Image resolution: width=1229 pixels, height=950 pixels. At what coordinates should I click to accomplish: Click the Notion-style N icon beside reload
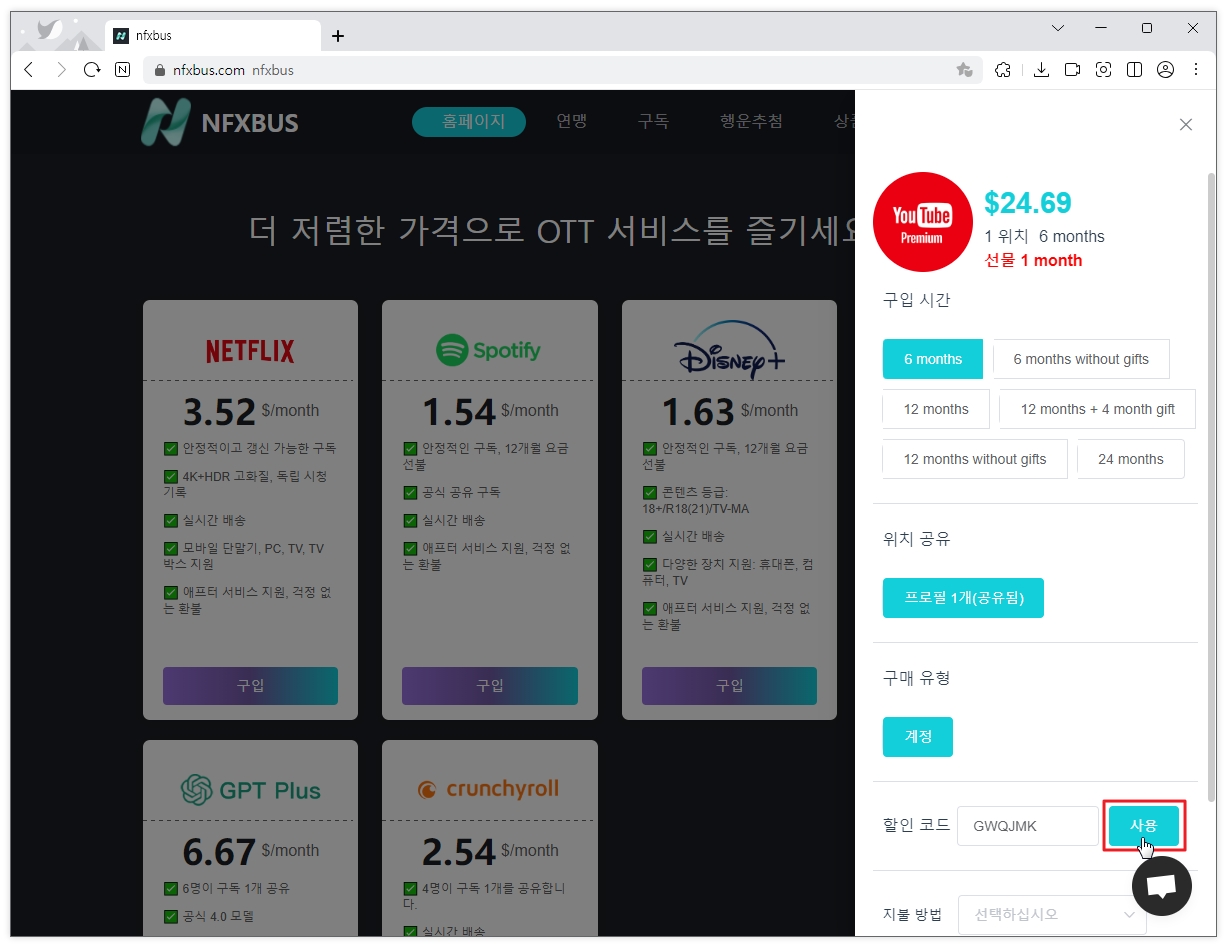[122, 69]
